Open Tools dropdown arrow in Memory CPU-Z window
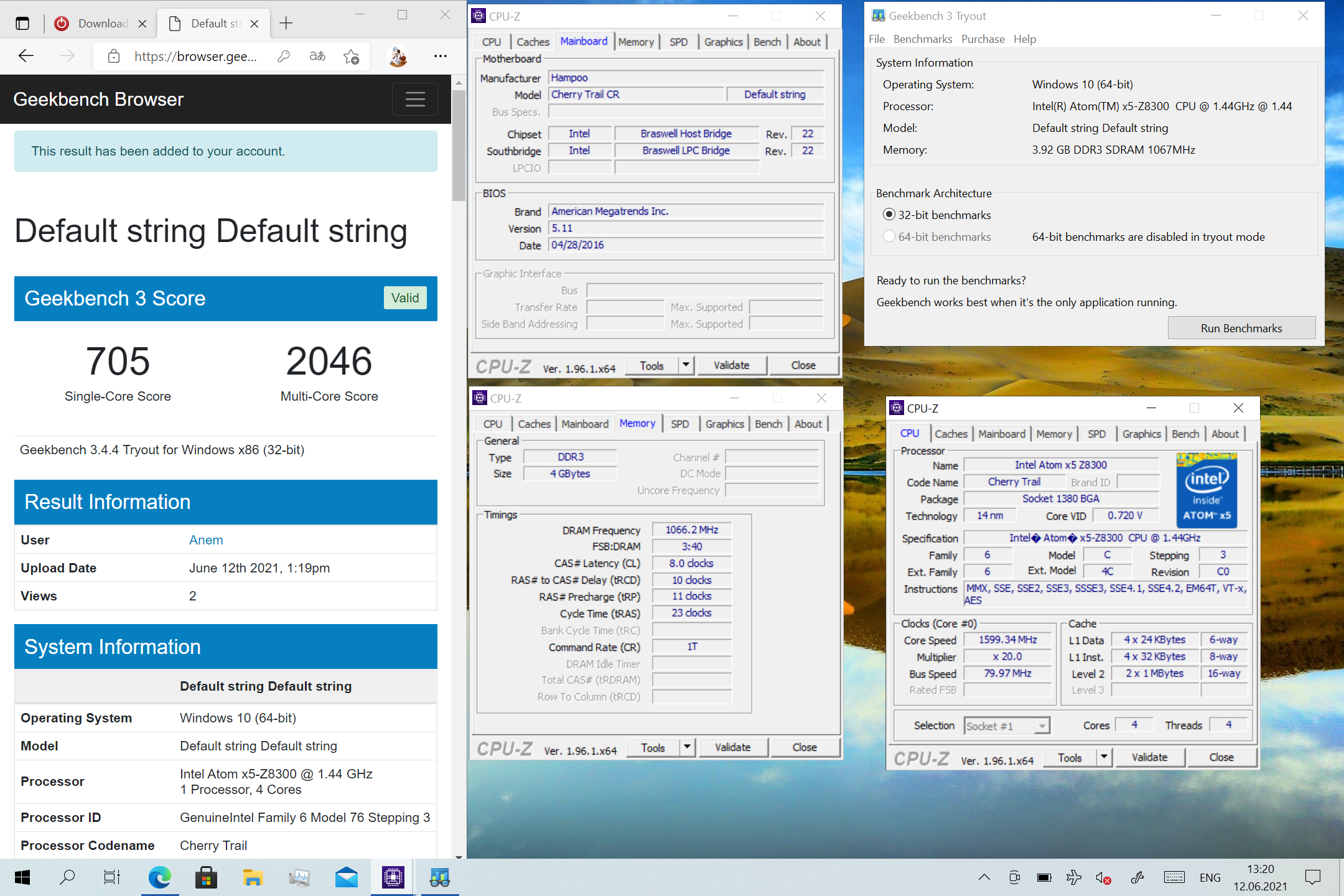Screen dimensions: 1344x896 687,747
